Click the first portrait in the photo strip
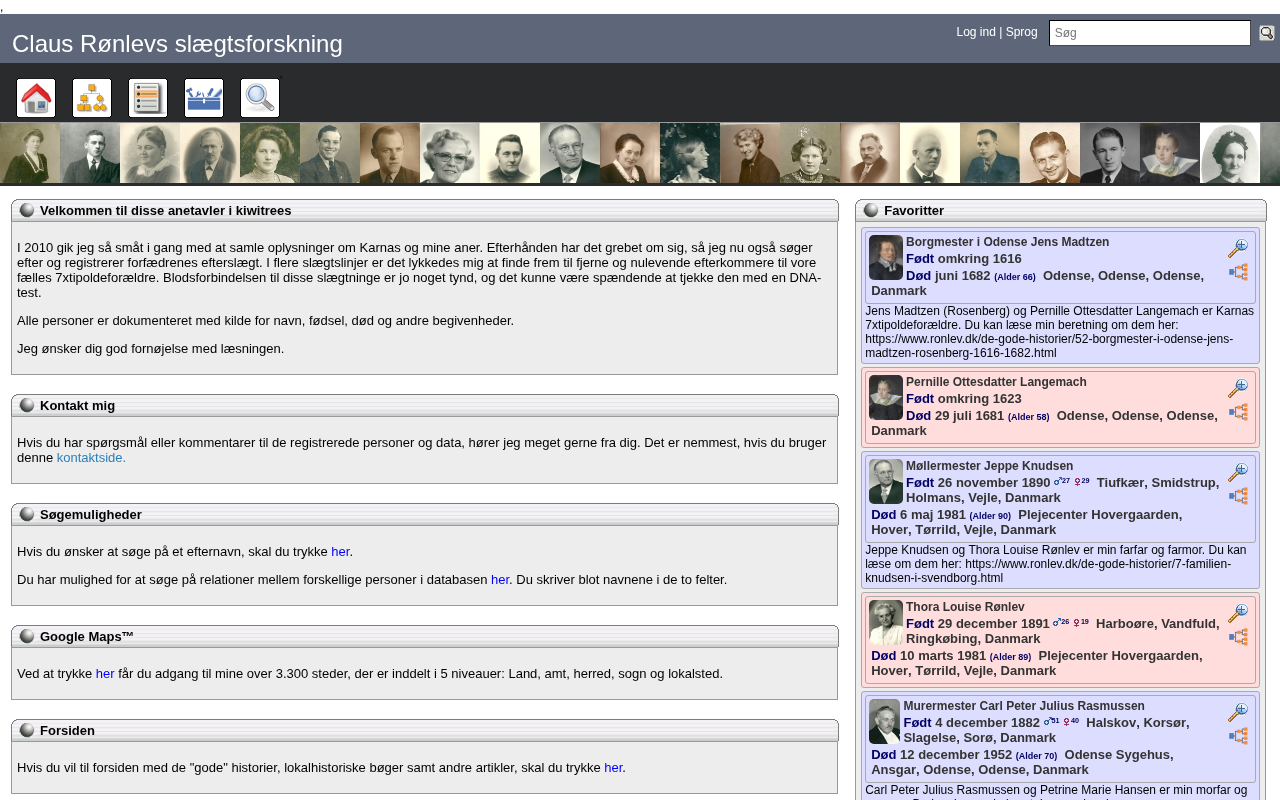Image resolution: width=1280 pixels, height=800 pixels. (x=30, y=153)
